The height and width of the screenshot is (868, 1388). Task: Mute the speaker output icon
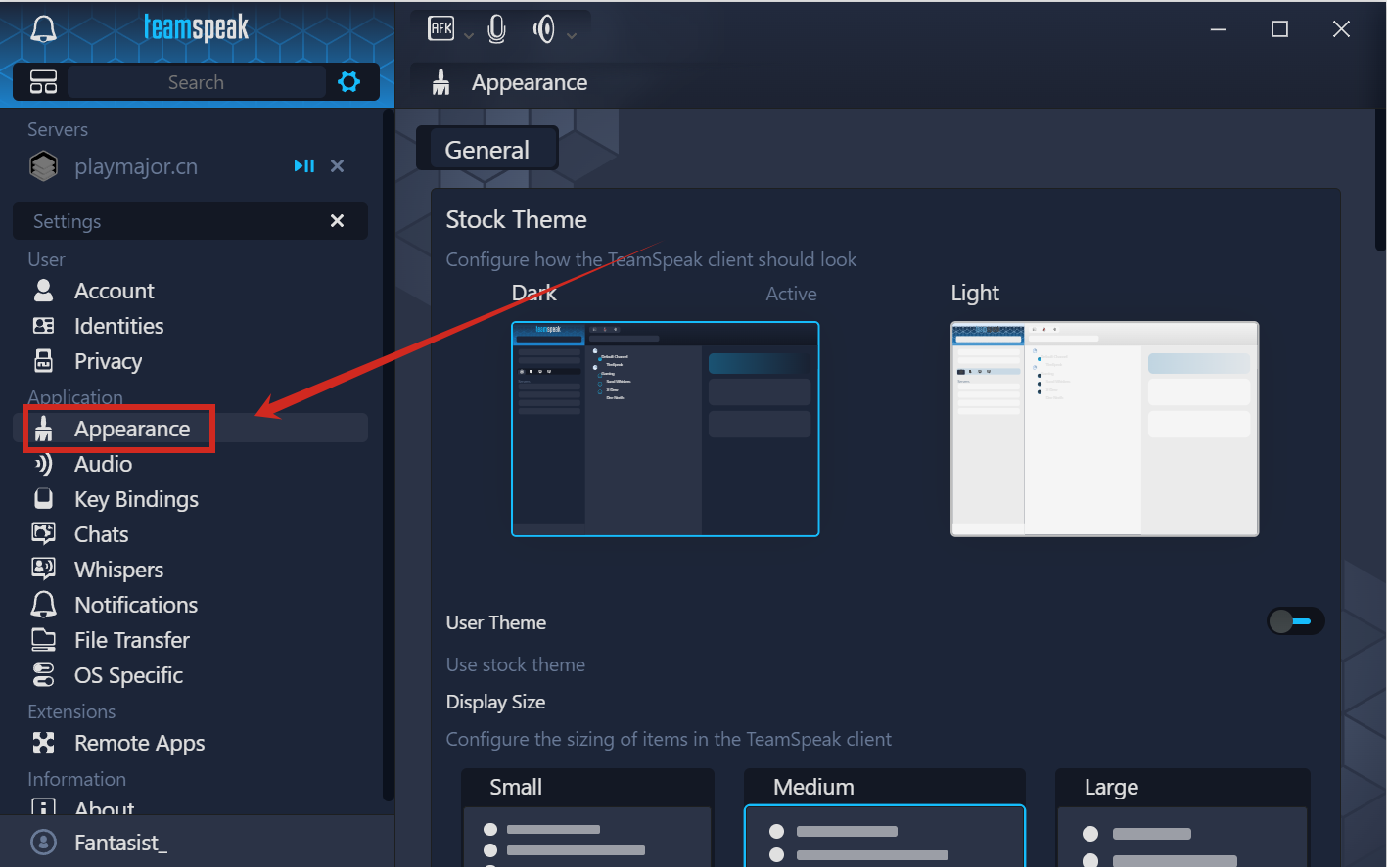[543, 29]
